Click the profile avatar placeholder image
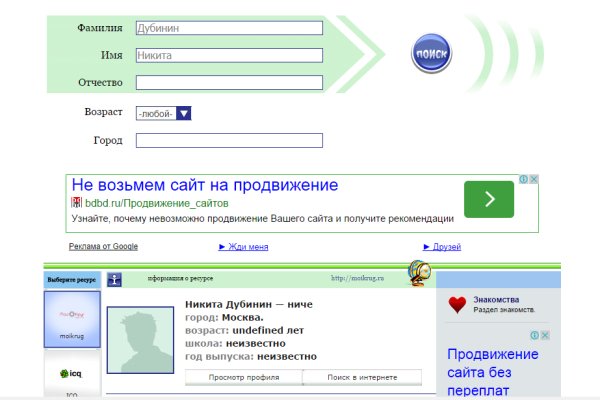Viewport: 600px width, 400px height. (139, 340)
